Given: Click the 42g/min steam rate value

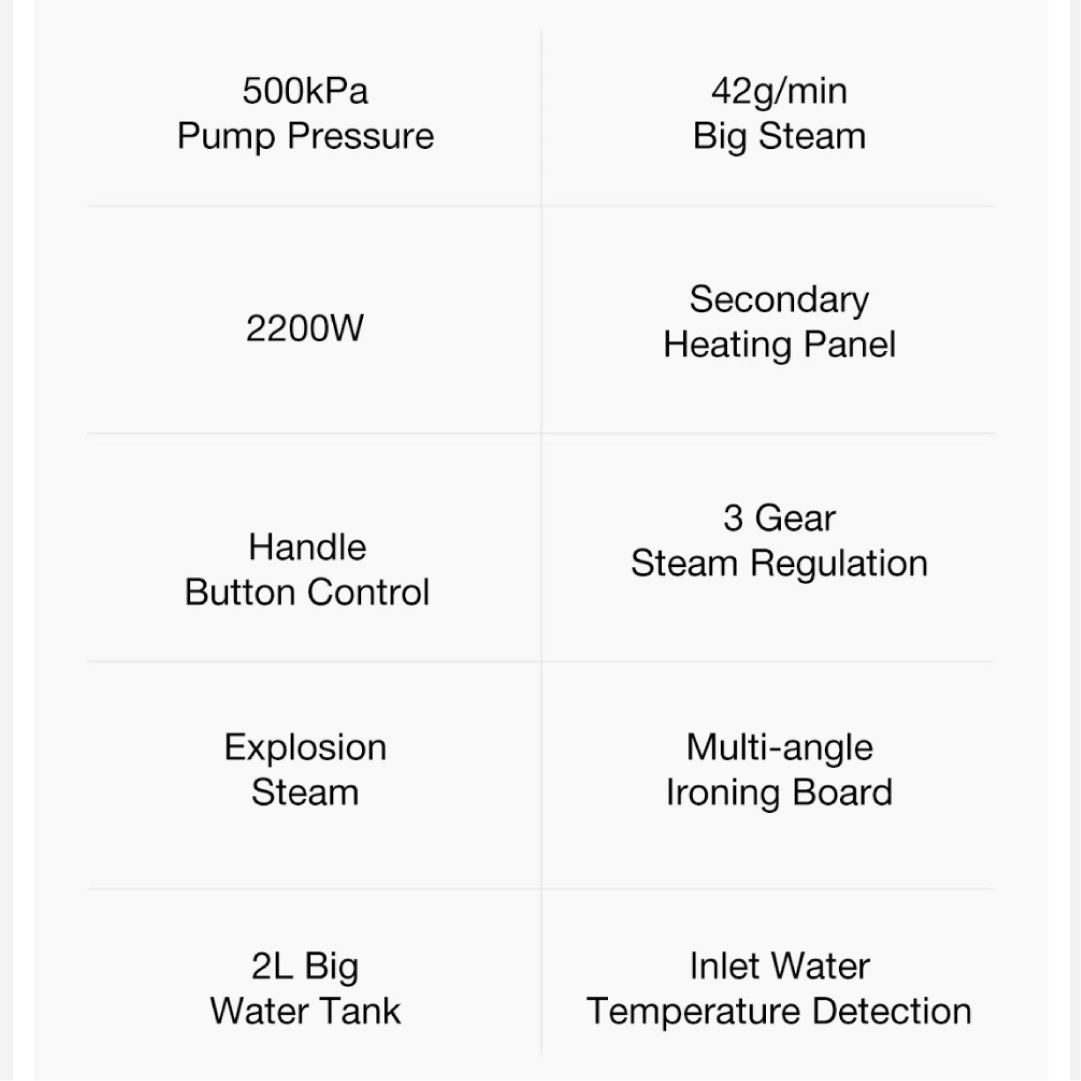Looking at the screenshot, I should click(x=779, y=91).
